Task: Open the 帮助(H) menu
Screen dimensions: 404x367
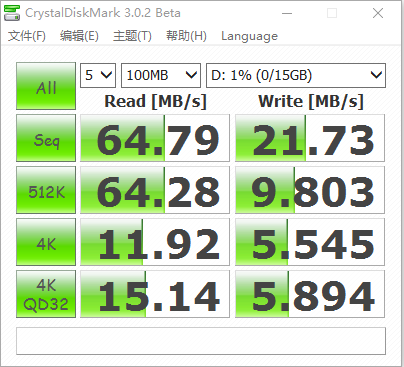Action: click(x=186, y=36)
